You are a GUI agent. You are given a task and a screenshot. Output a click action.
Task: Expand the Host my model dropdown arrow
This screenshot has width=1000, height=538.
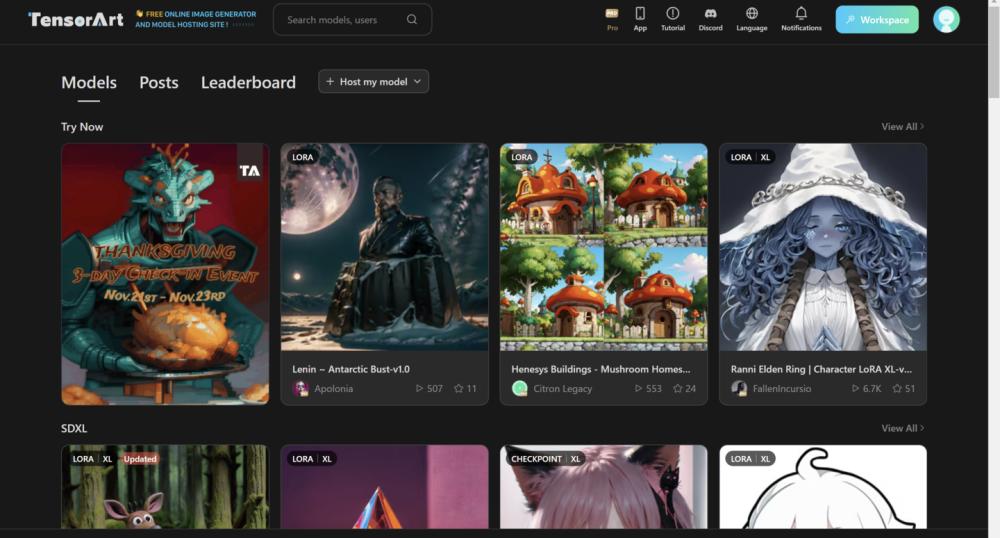417,82
